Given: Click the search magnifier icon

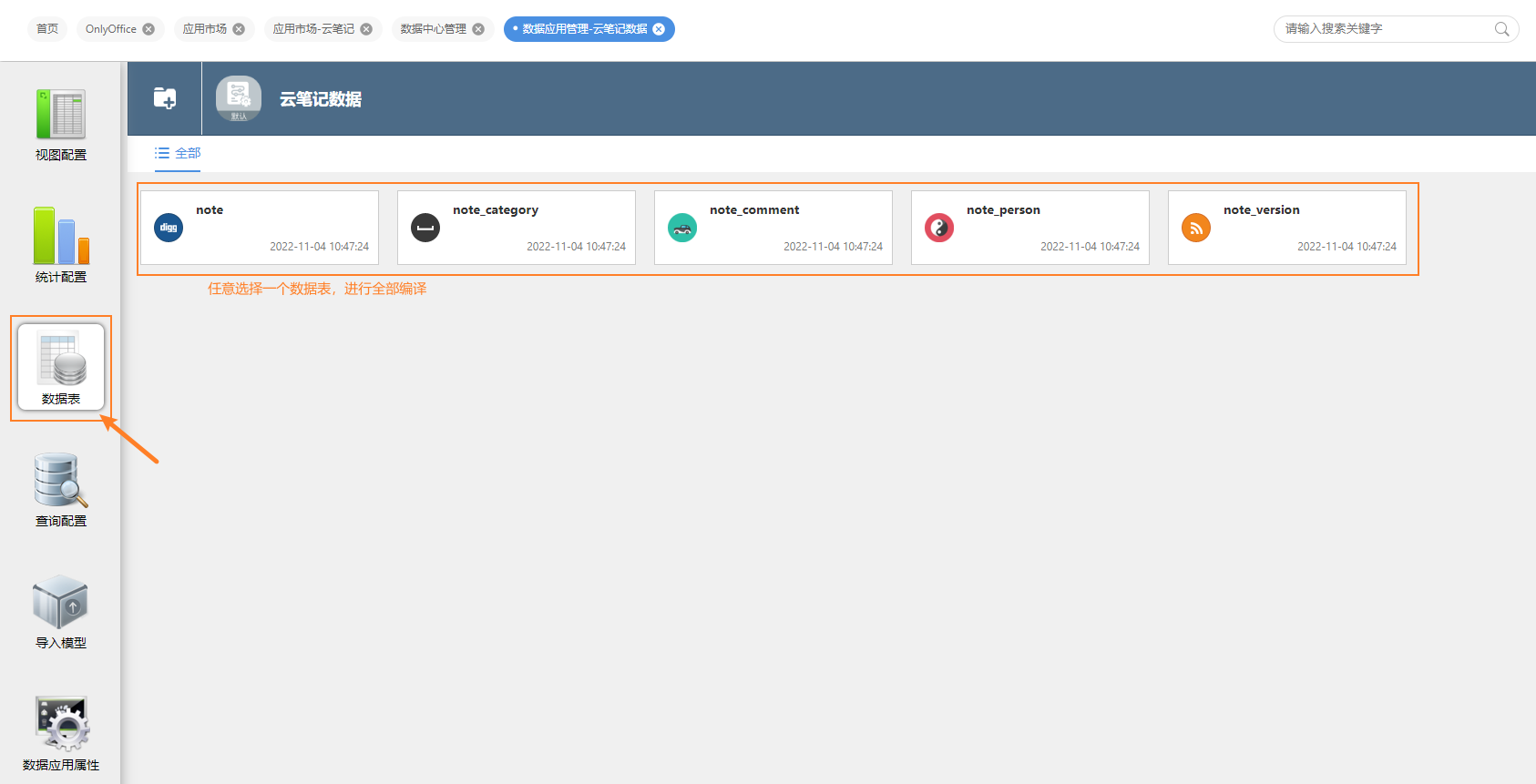Looking at the screenshot, I should coord(1501,29).
